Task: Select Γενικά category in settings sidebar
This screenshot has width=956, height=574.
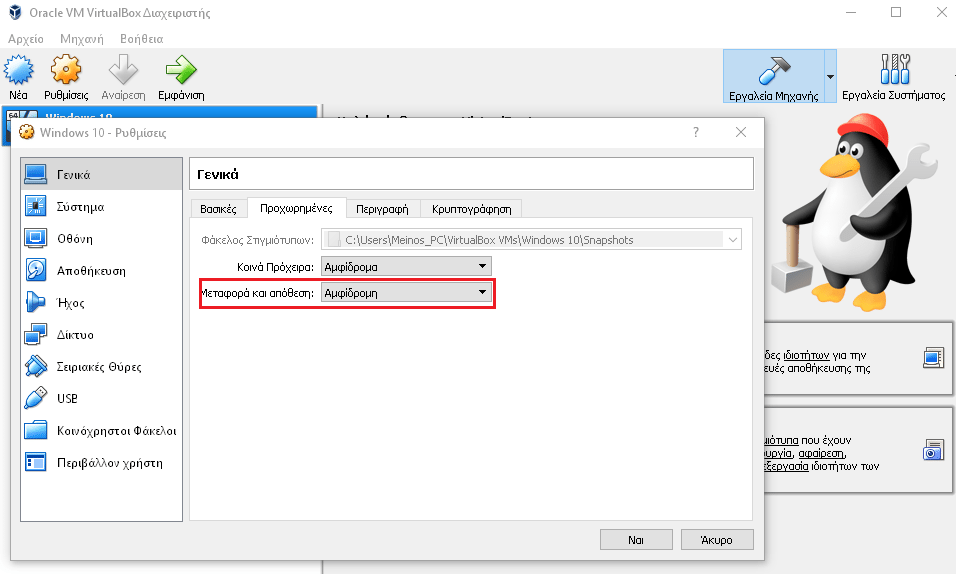Action: (101, 174)
